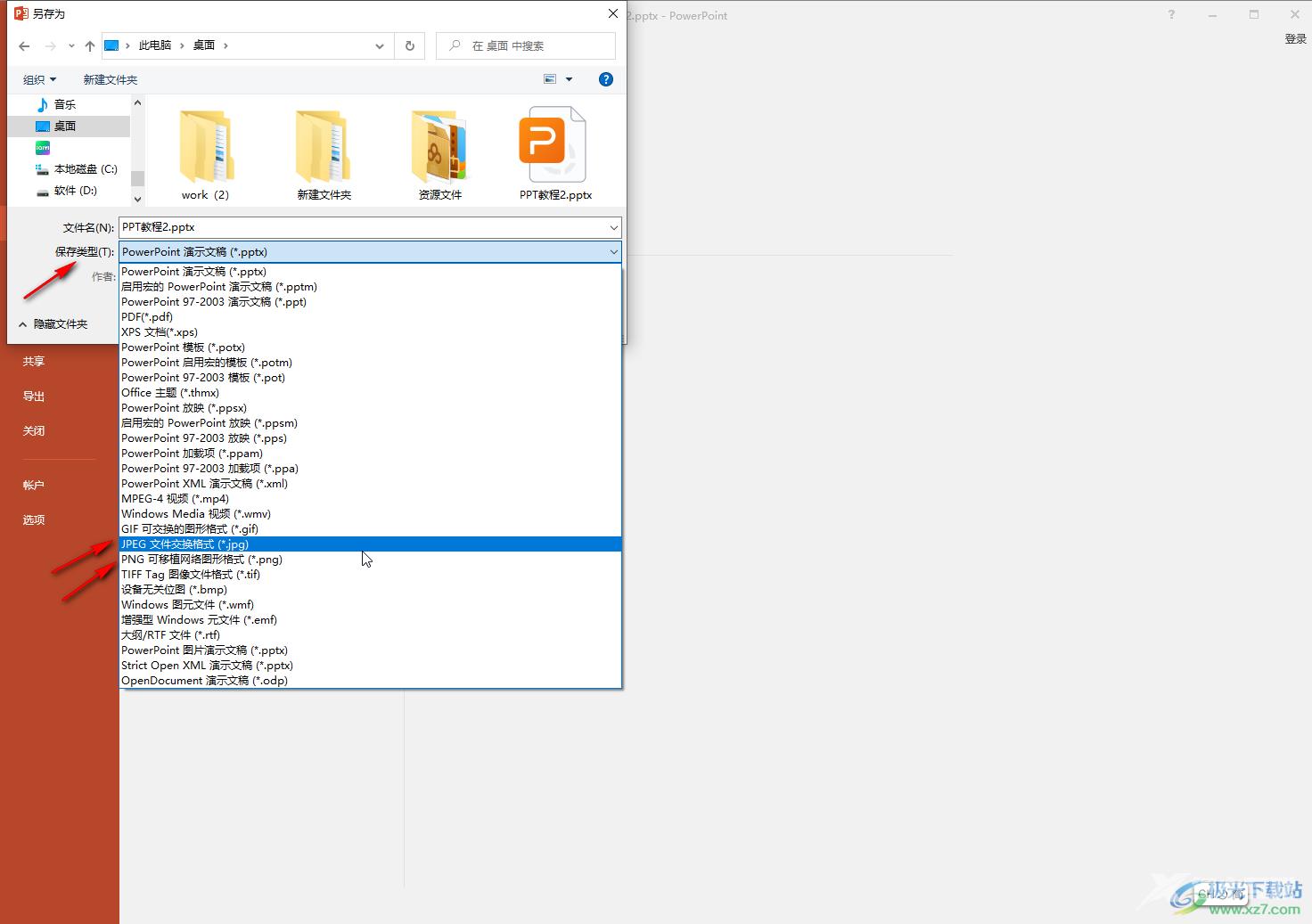Choose PDF(*.pdf) save type

(x=371, y=317)
